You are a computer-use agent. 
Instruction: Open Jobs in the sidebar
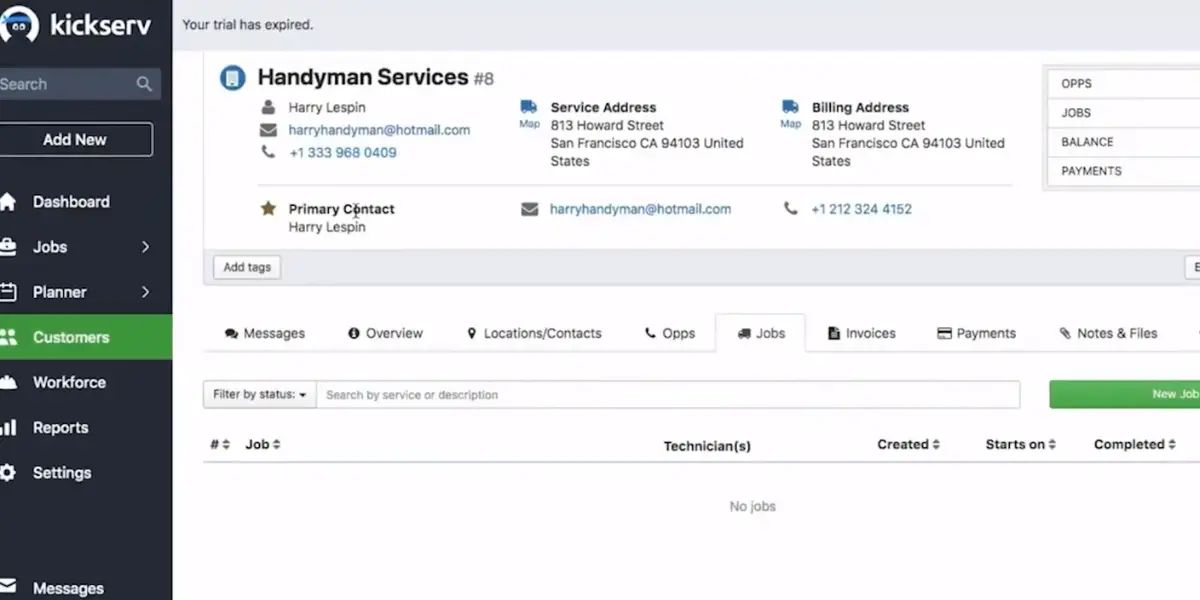coord(50,247)
